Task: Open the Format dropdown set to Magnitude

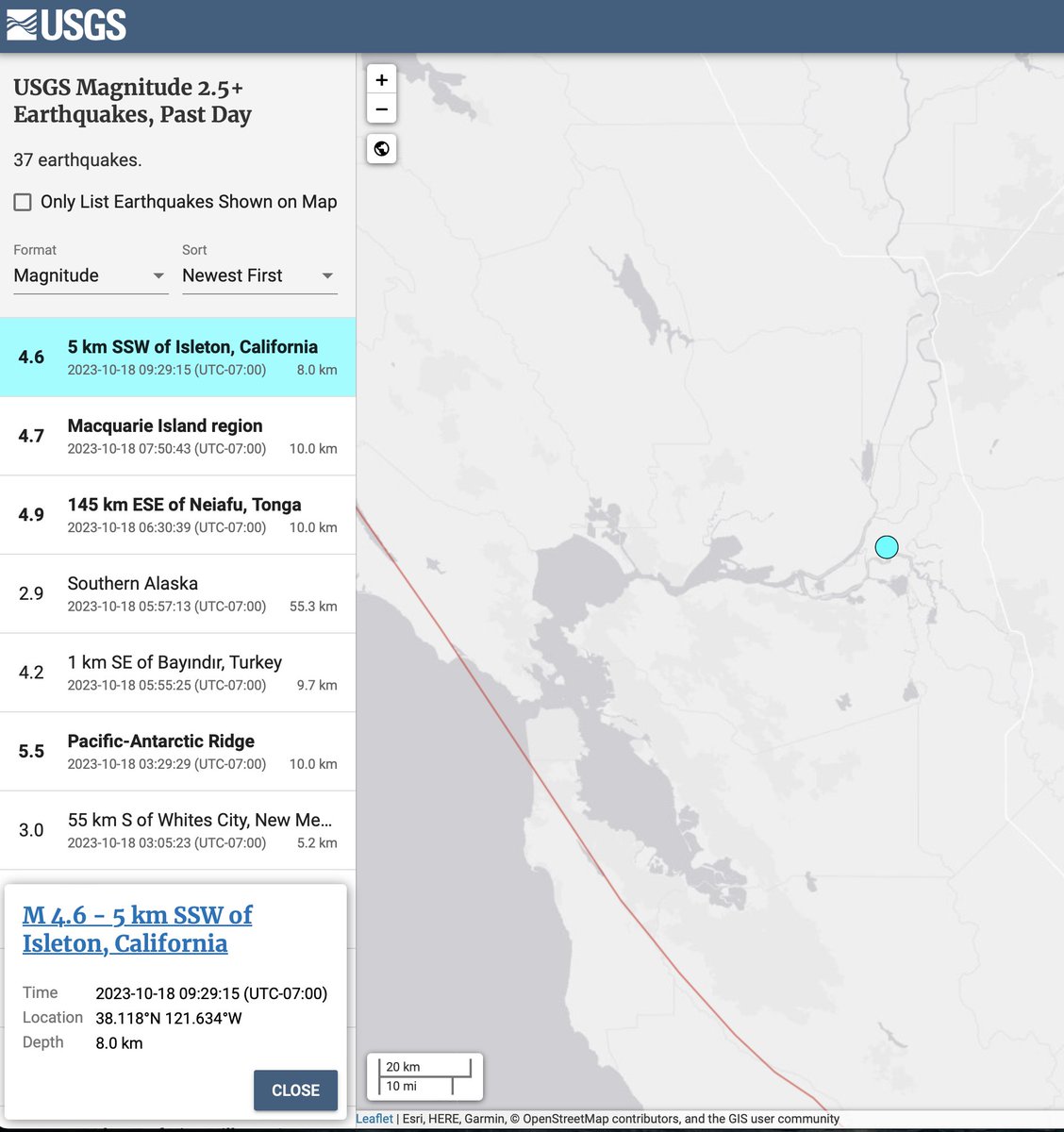Action: (x=91, y=275)
